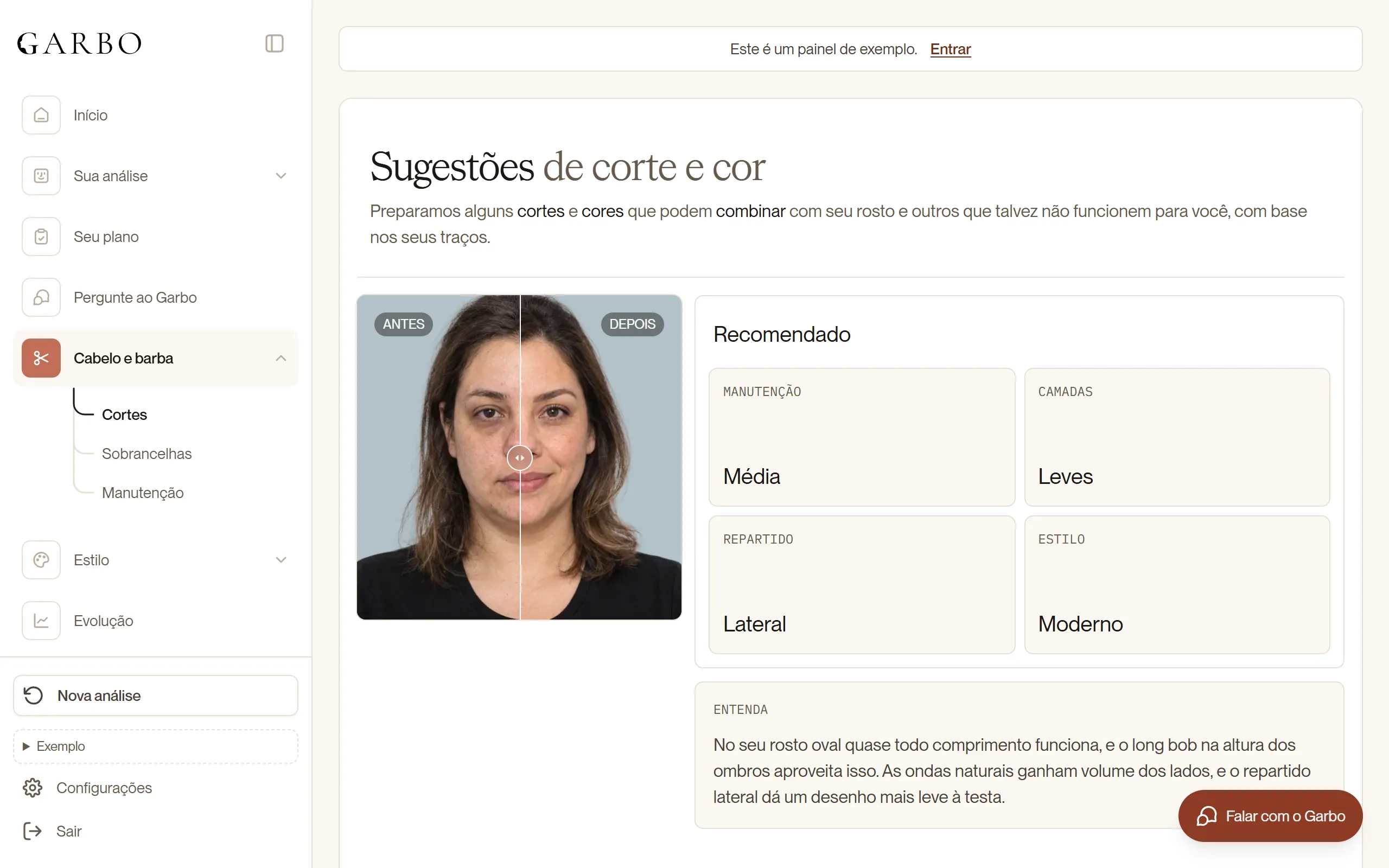
Task: Click the Pergunte ao Garbo chat icon
Action: coord(41,297)
